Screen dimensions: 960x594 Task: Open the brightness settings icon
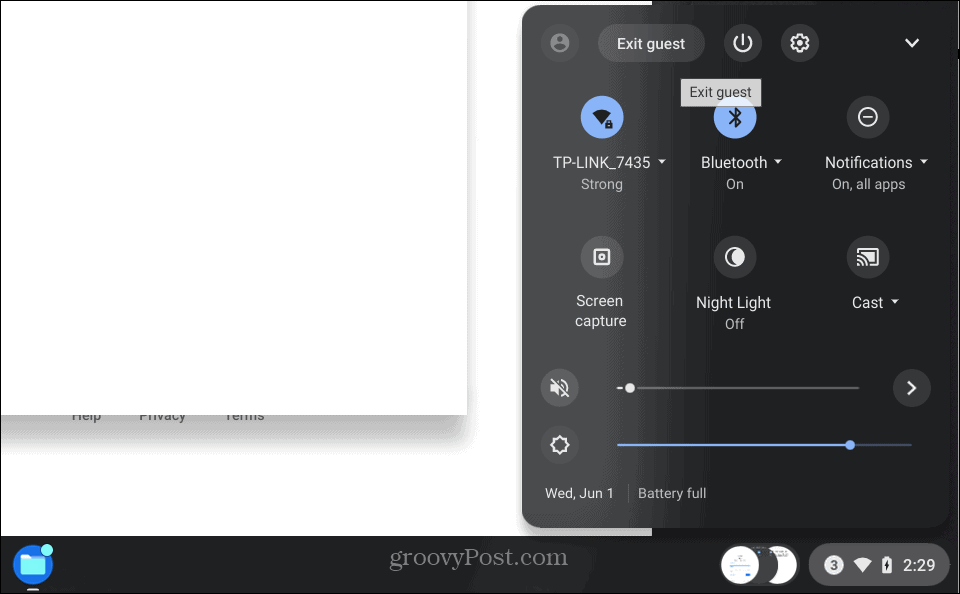[x=559, y=445]
